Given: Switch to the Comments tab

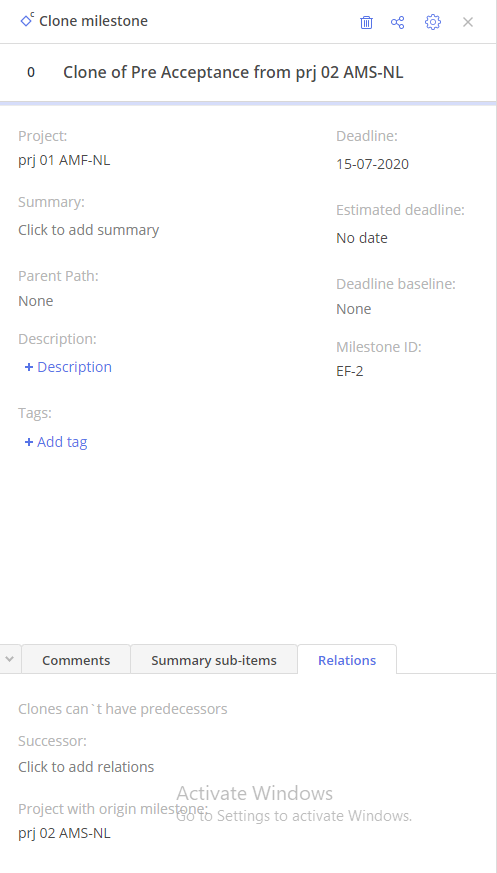Looking at the screenshot, I should pos(76,660).
